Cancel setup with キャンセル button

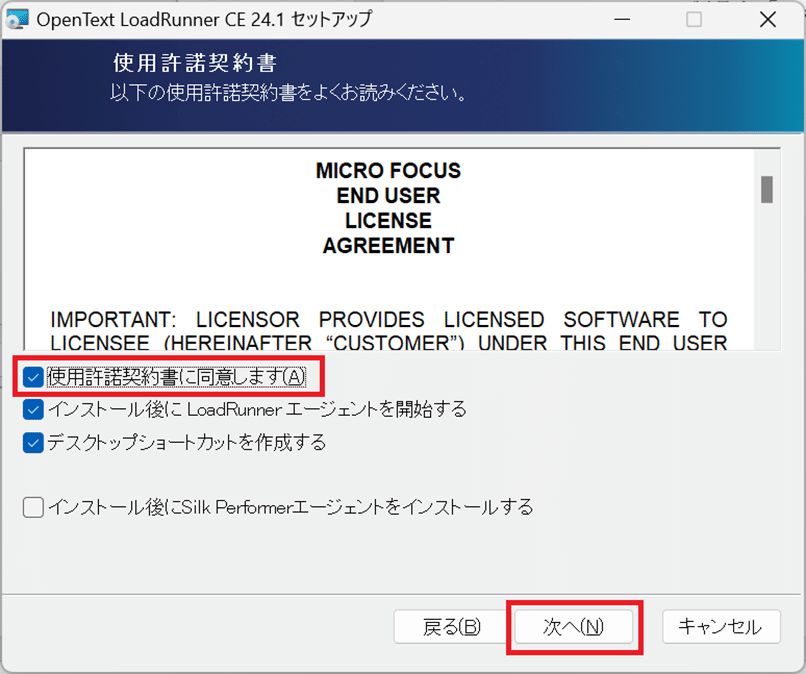click(x=721, y=627)
